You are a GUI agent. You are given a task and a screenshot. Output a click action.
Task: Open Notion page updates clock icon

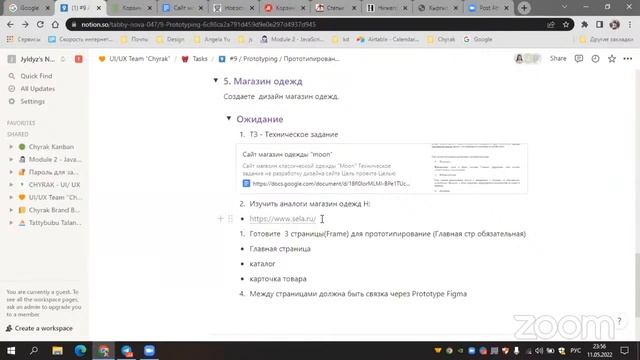coord(596,59)
